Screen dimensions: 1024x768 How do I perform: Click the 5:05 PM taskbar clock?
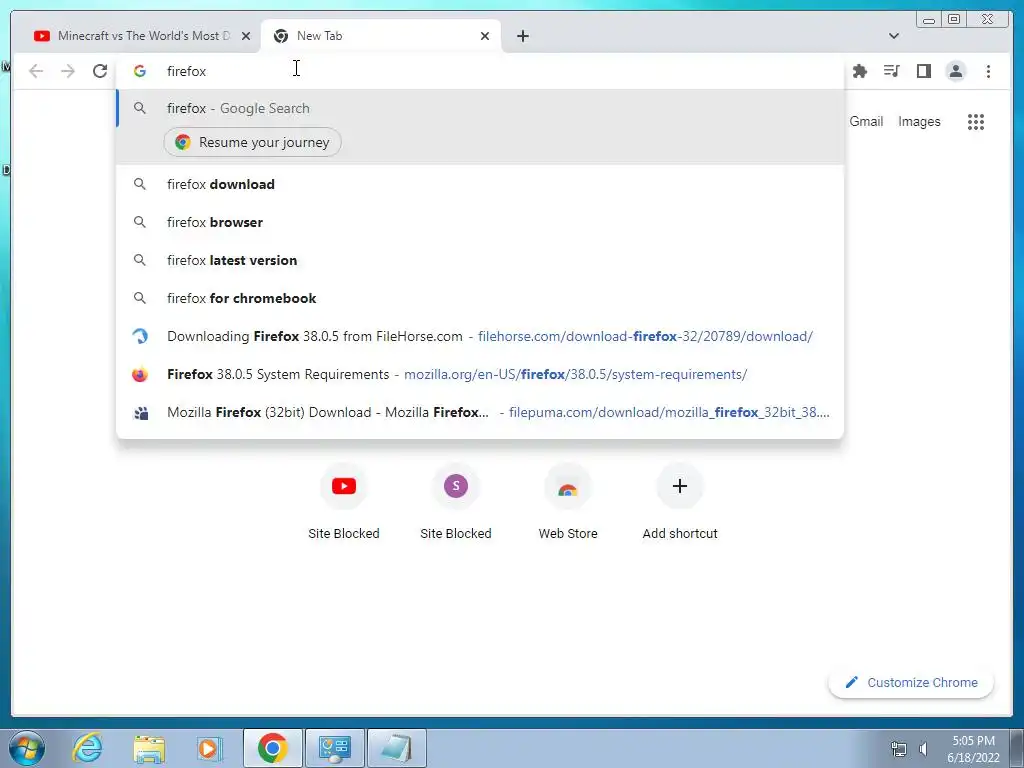pyautogui.click(x=973, y=741)
